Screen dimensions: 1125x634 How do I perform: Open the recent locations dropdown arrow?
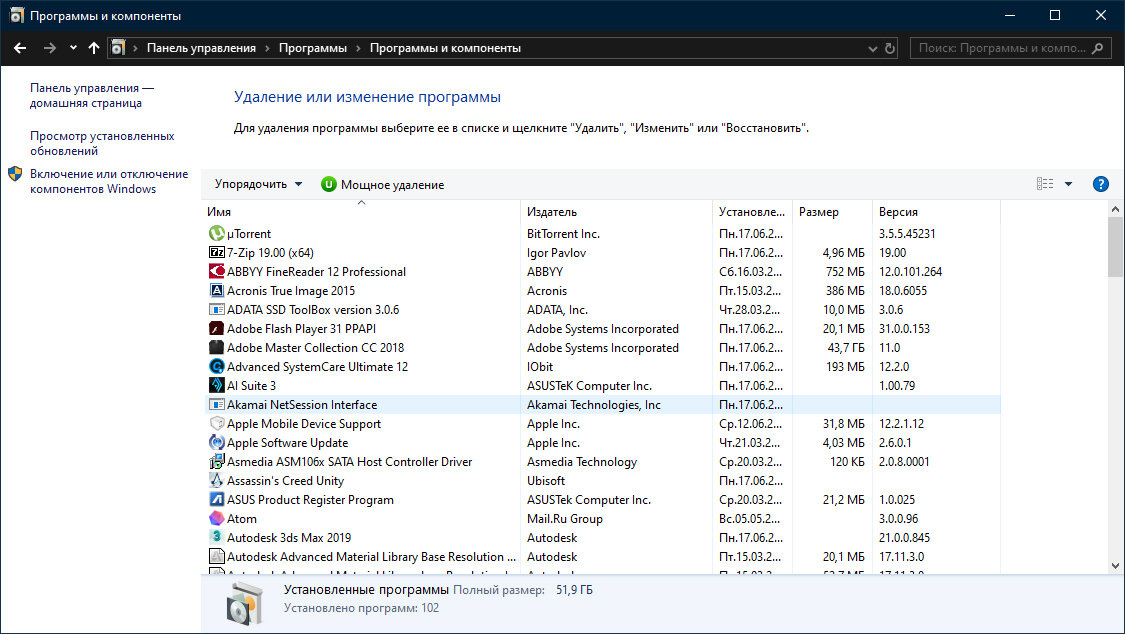pos(73,48)
